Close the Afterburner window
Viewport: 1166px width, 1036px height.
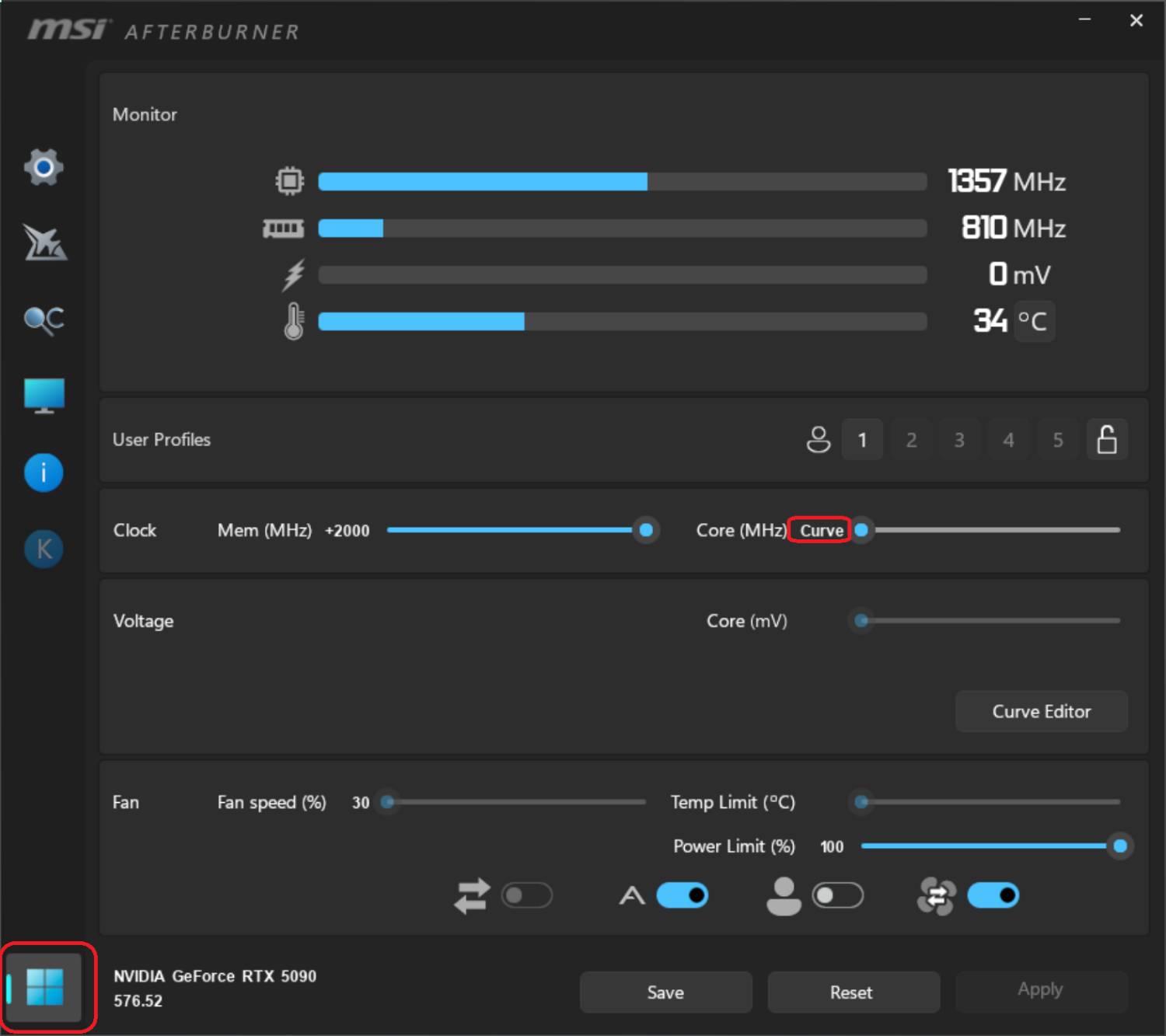pos(1136,20)
